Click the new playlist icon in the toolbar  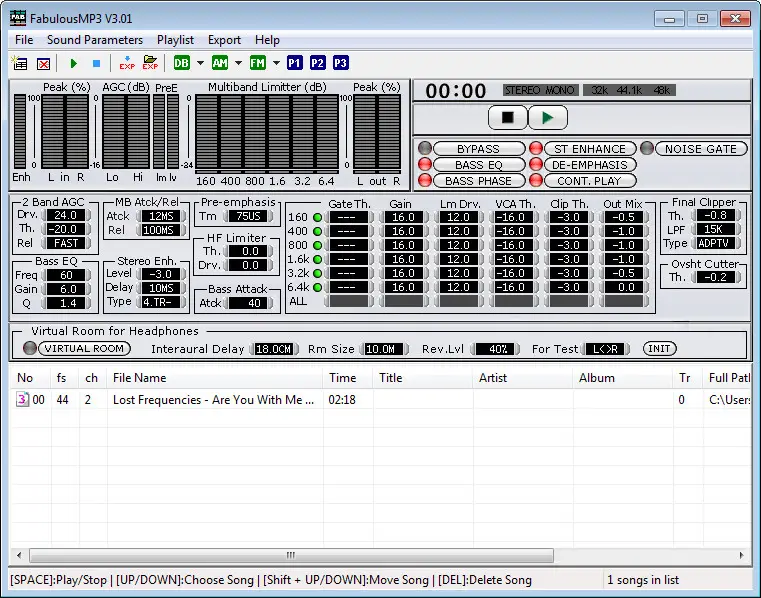click(x=20, y=63)
